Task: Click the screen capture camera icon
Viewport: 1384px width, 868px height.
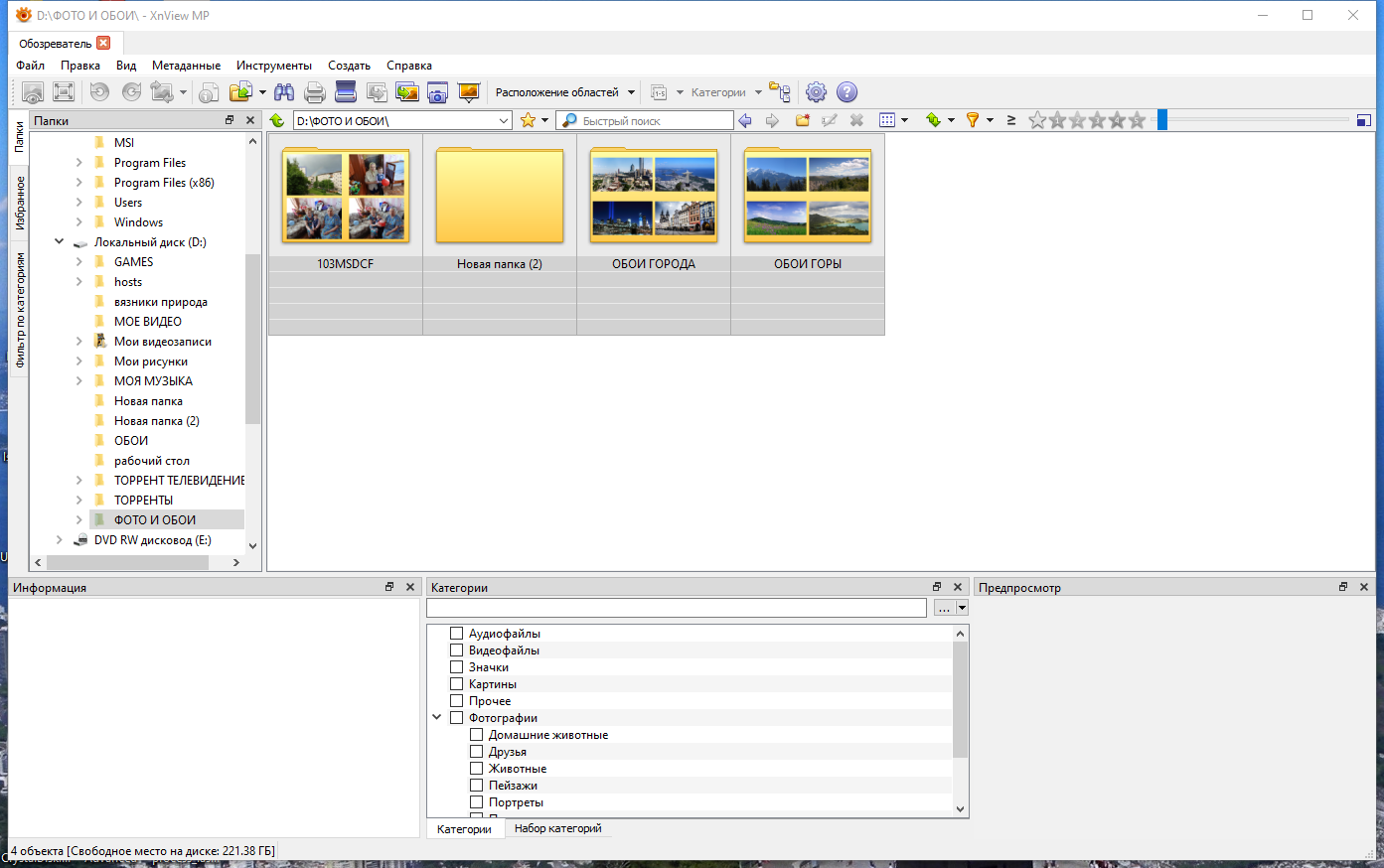Action: coord(437,92)
